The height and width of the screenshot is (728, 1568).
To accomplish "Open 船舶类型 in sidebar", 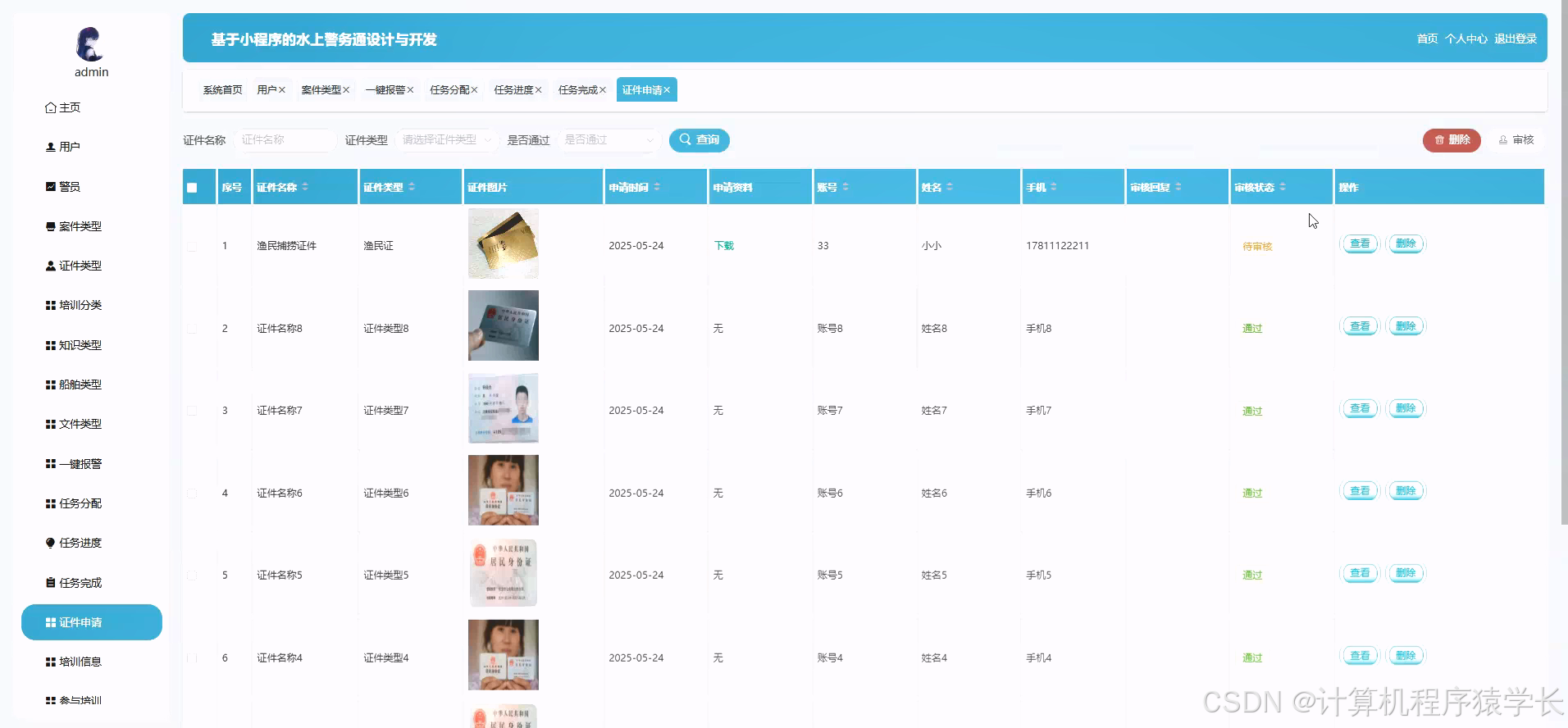I will point(74,384).
